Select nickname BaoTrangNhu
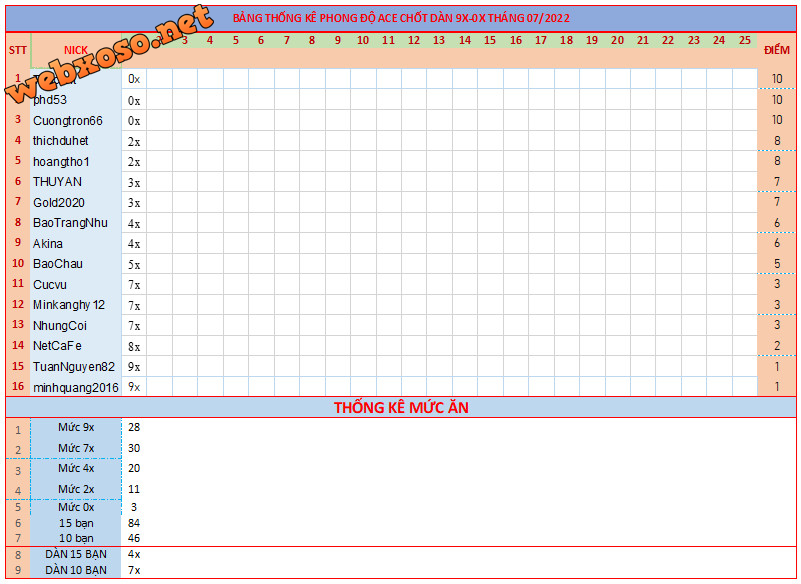Viewport: 801px width, 584px height. [x=70, y=223]
